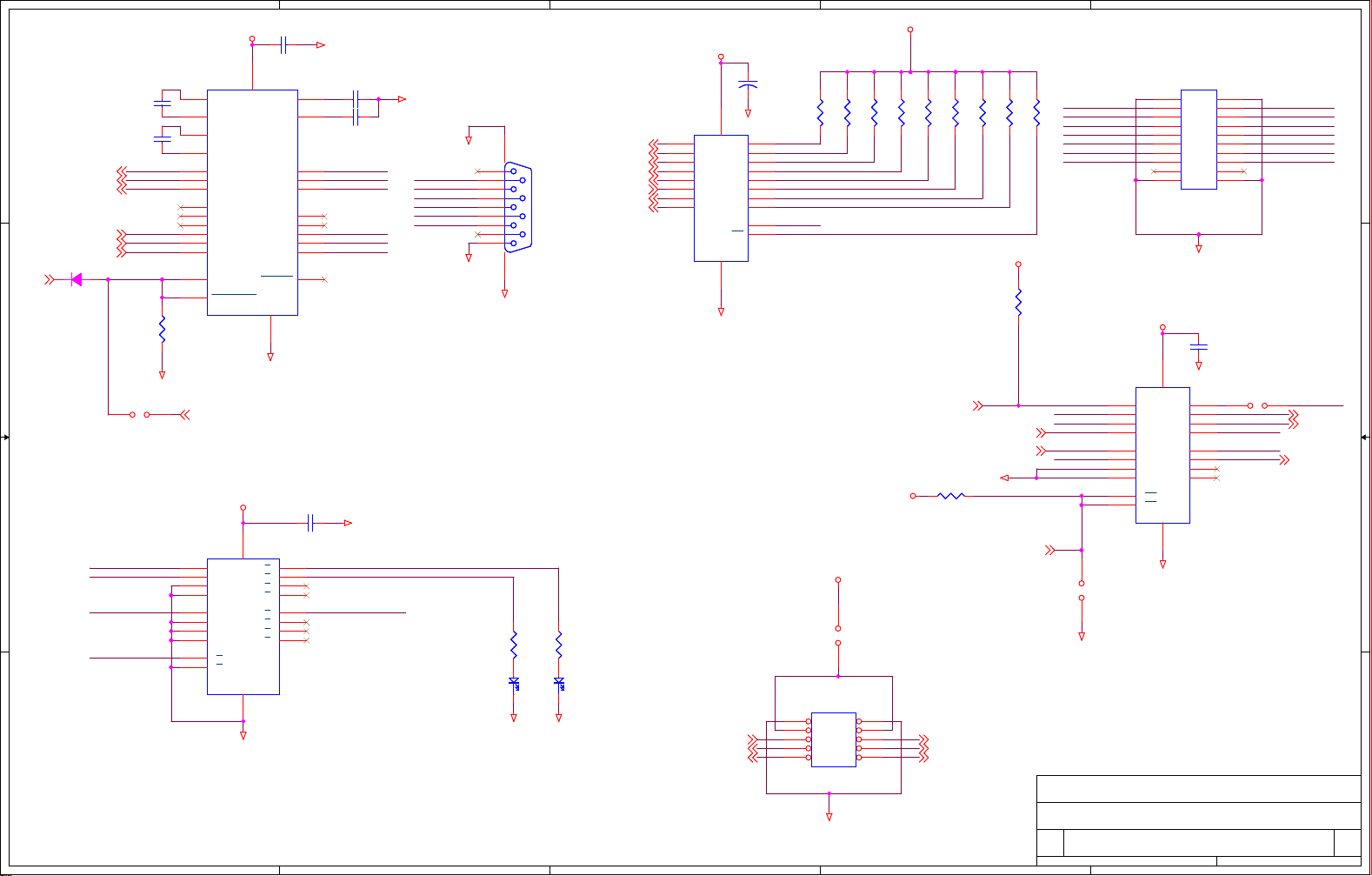This screenshot has height=876, width=1372.
Task: Click the ground symbol below the eight-pin chip
Action: (x=829, y=817)
